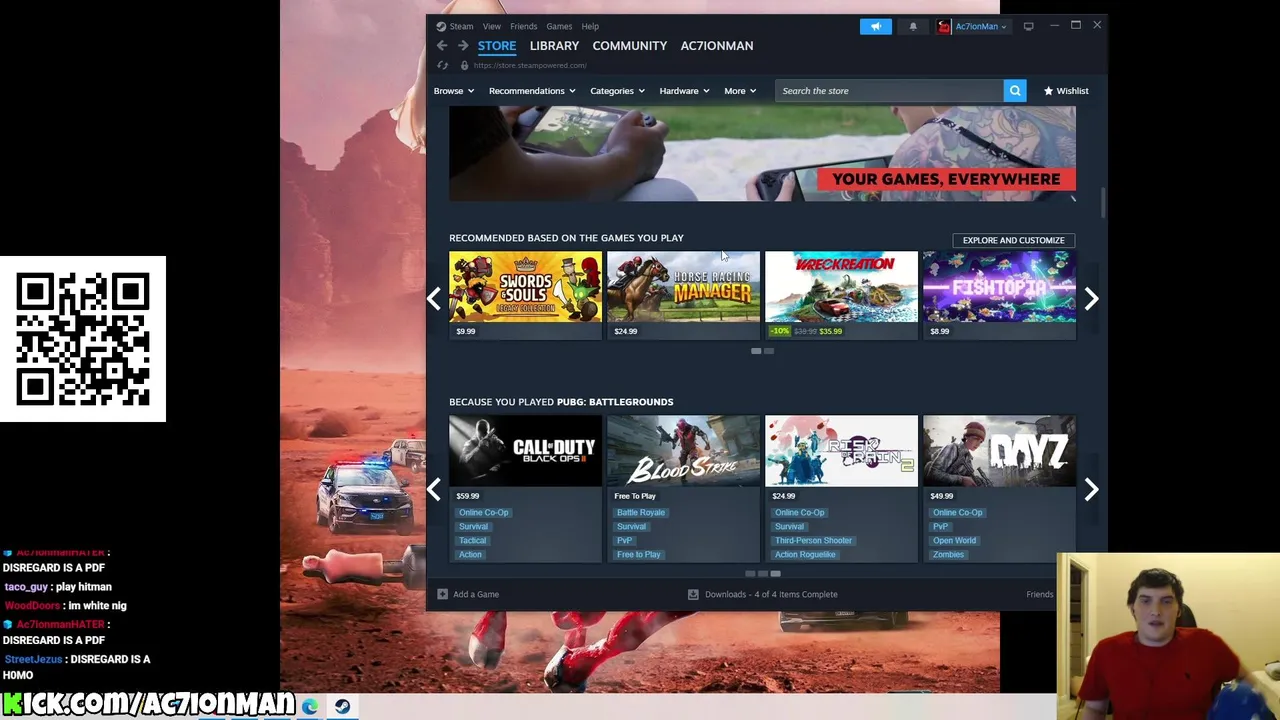Show previous recommended games with left arrow

(x=434, y=298)
